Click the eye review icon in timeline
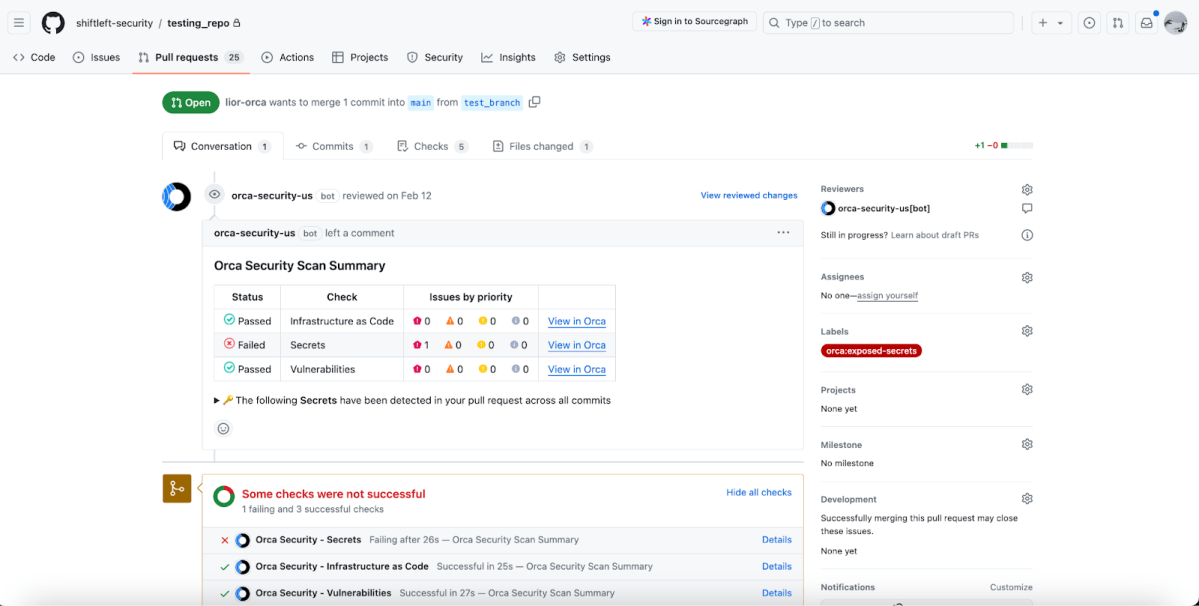The image size is (1199, 606). (215, 195)
